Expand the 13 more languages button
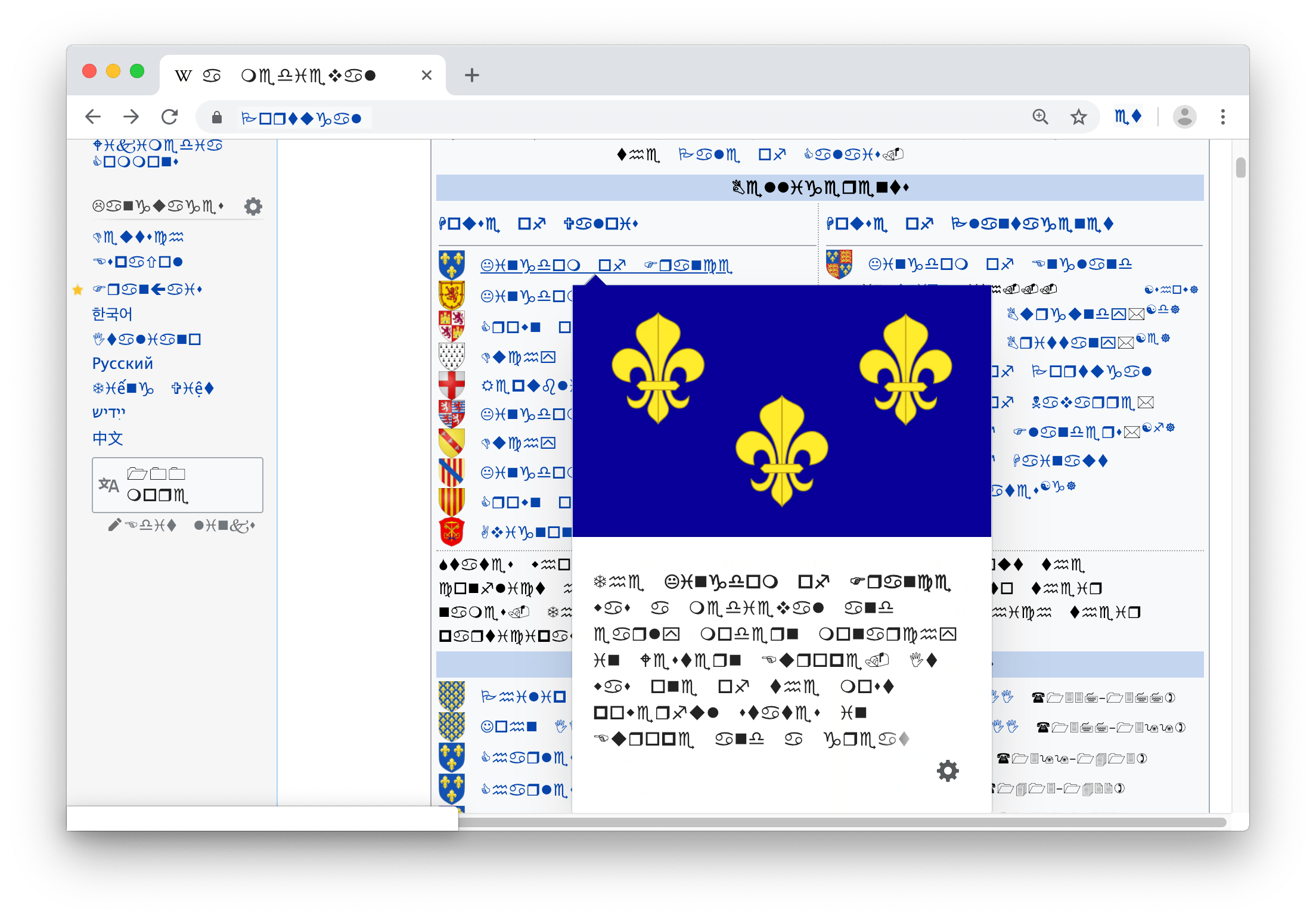Screen dimensions: 1316x919 (177, 485)
